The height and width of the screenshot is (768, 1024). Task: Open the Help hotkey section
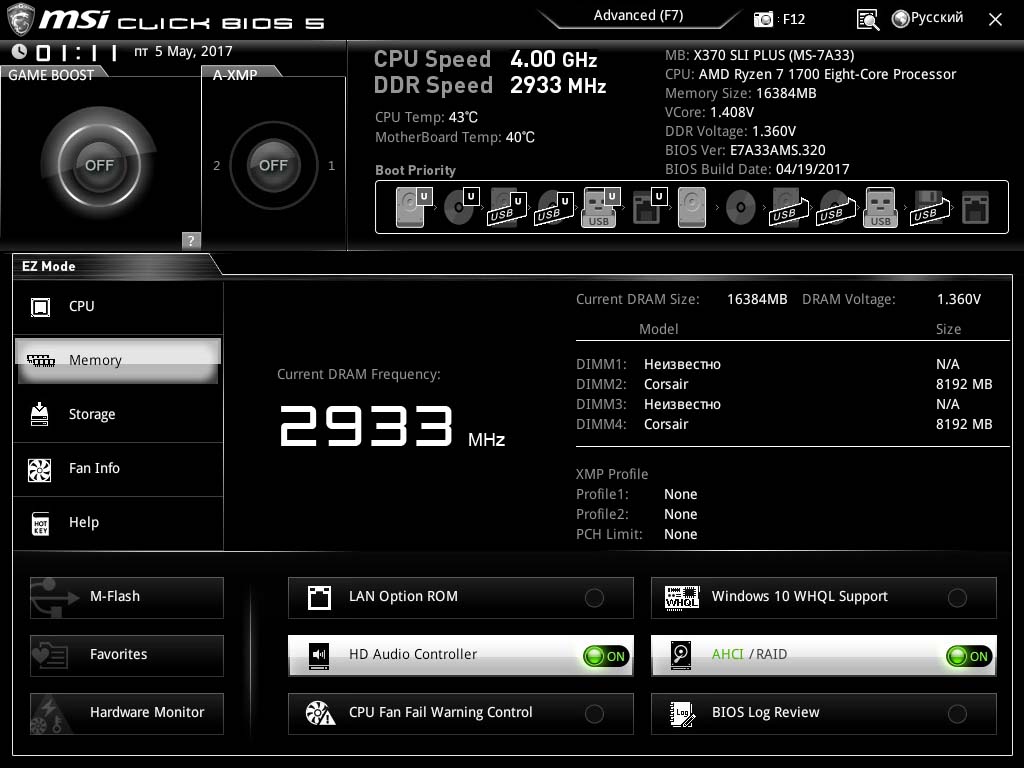pyautogui.click(x=118, y=522)
